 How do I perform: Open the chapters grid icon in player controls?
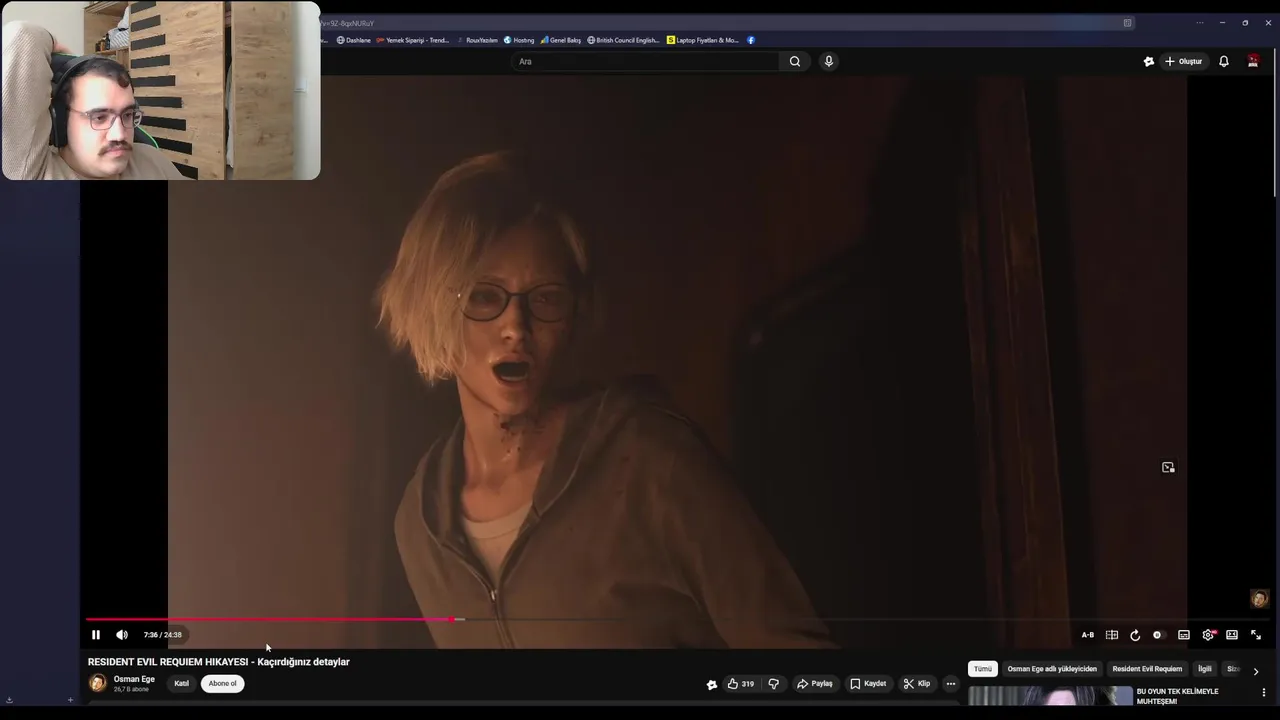(x=1112, y=635)
